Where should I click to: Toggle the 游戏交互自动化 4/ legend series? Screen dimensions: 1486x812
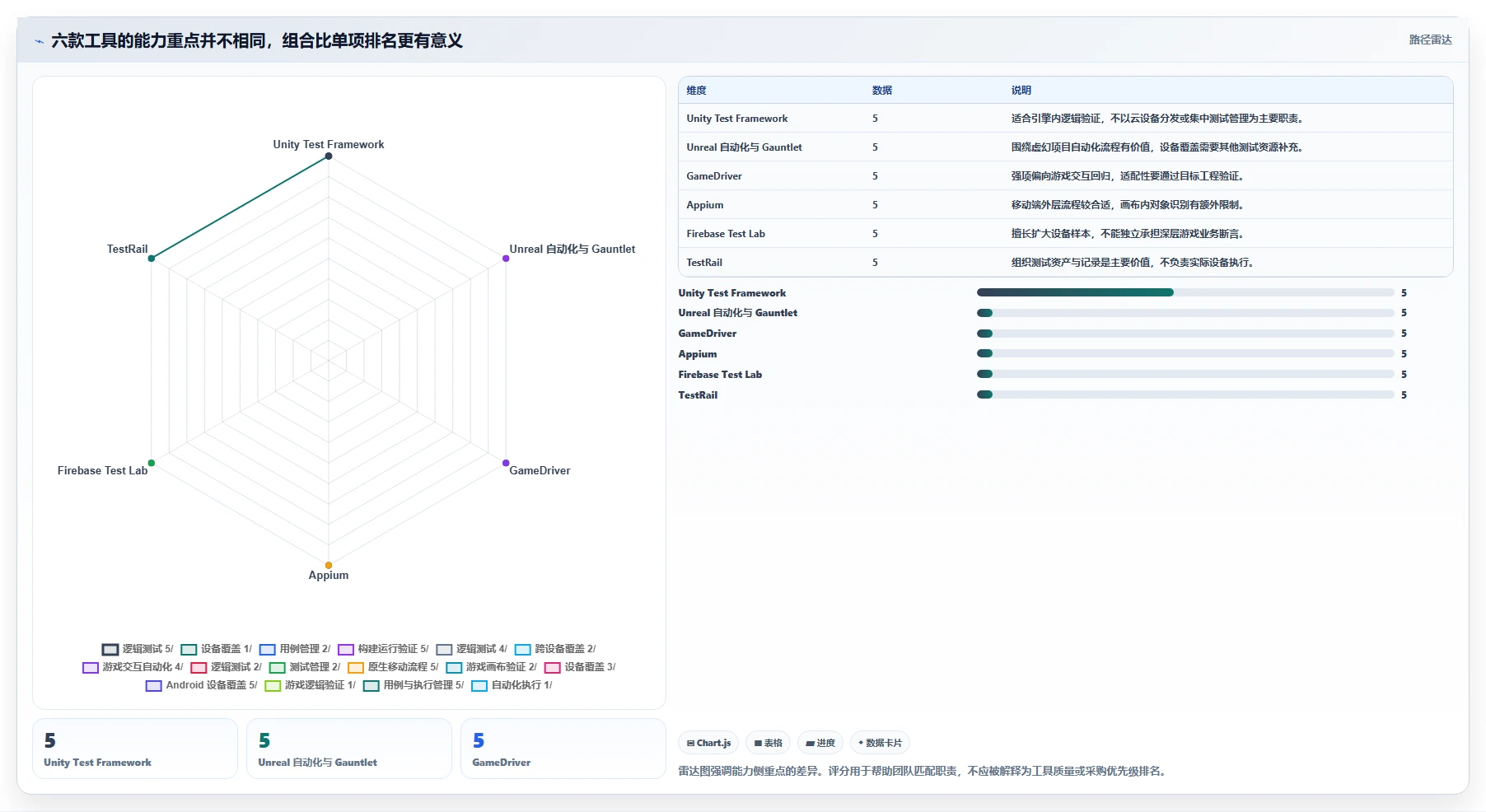[x=133, y=667]
